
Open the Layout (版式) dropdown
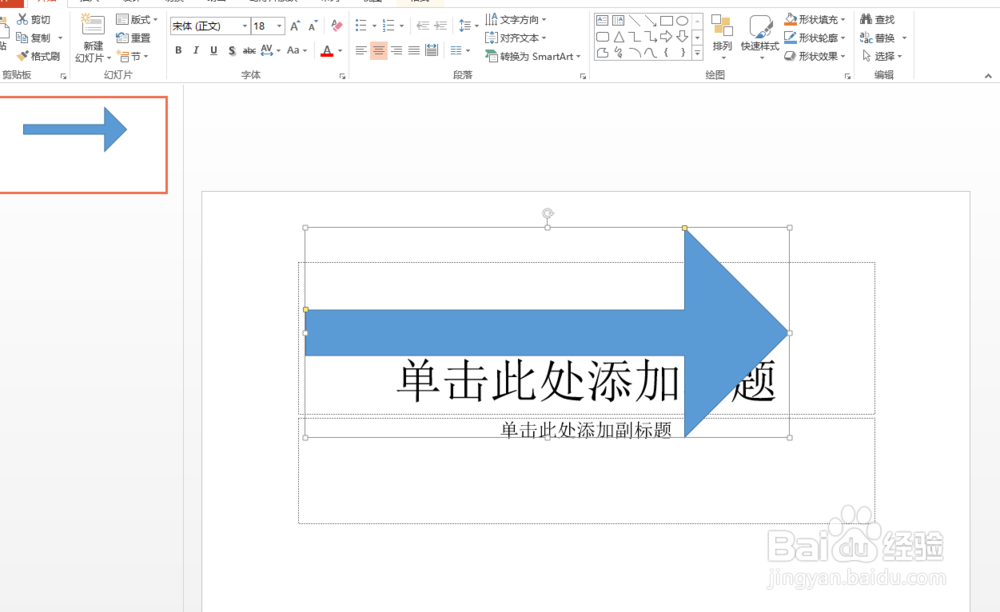point(136,20)
